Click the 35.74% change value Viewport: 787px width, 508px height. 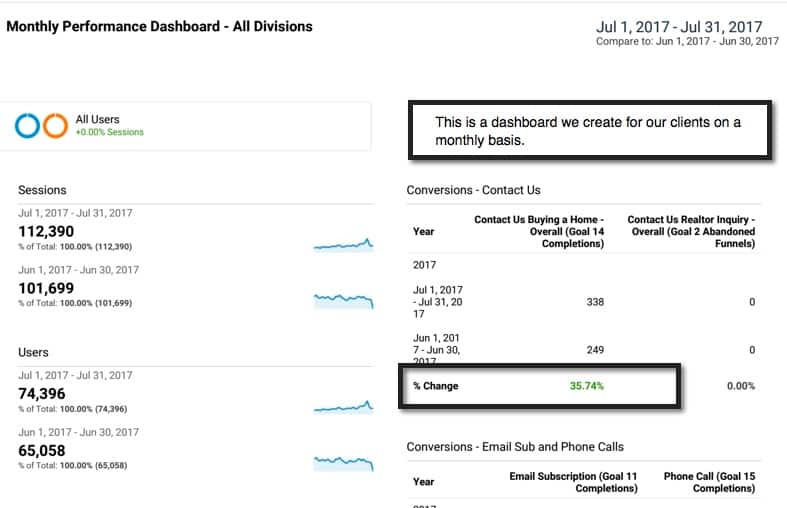coord(587,386)
